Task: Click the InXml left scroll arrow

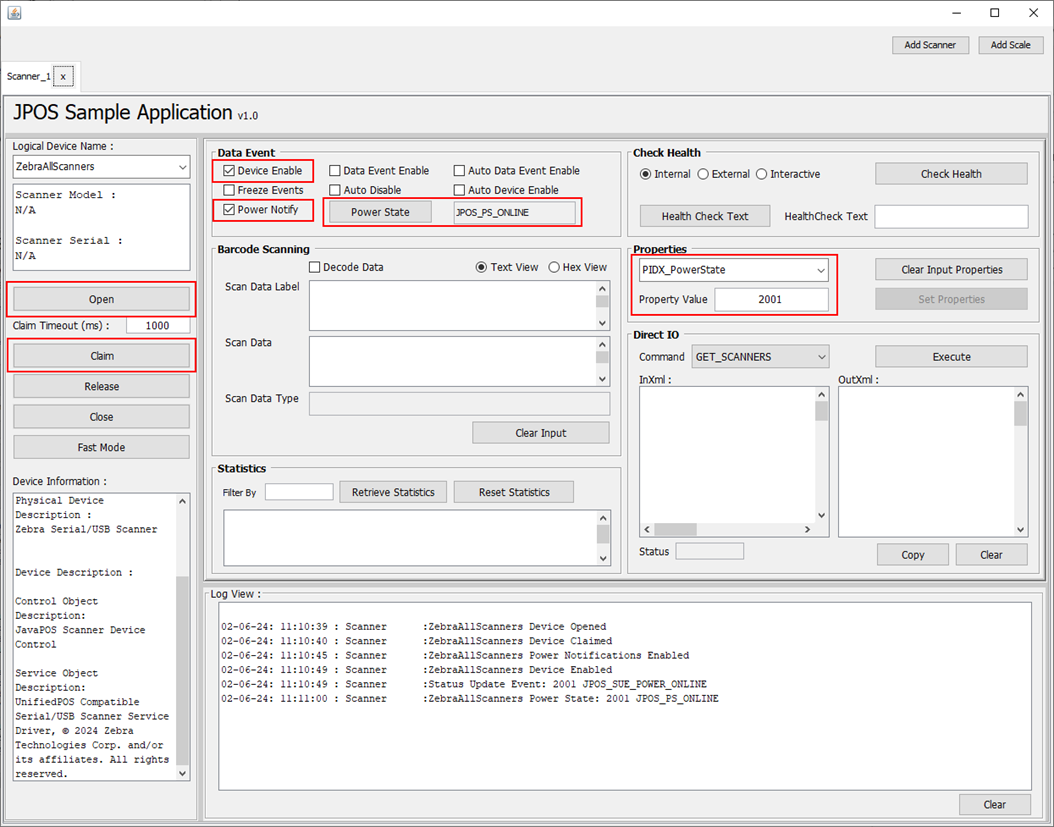Action: coord(647,530)
